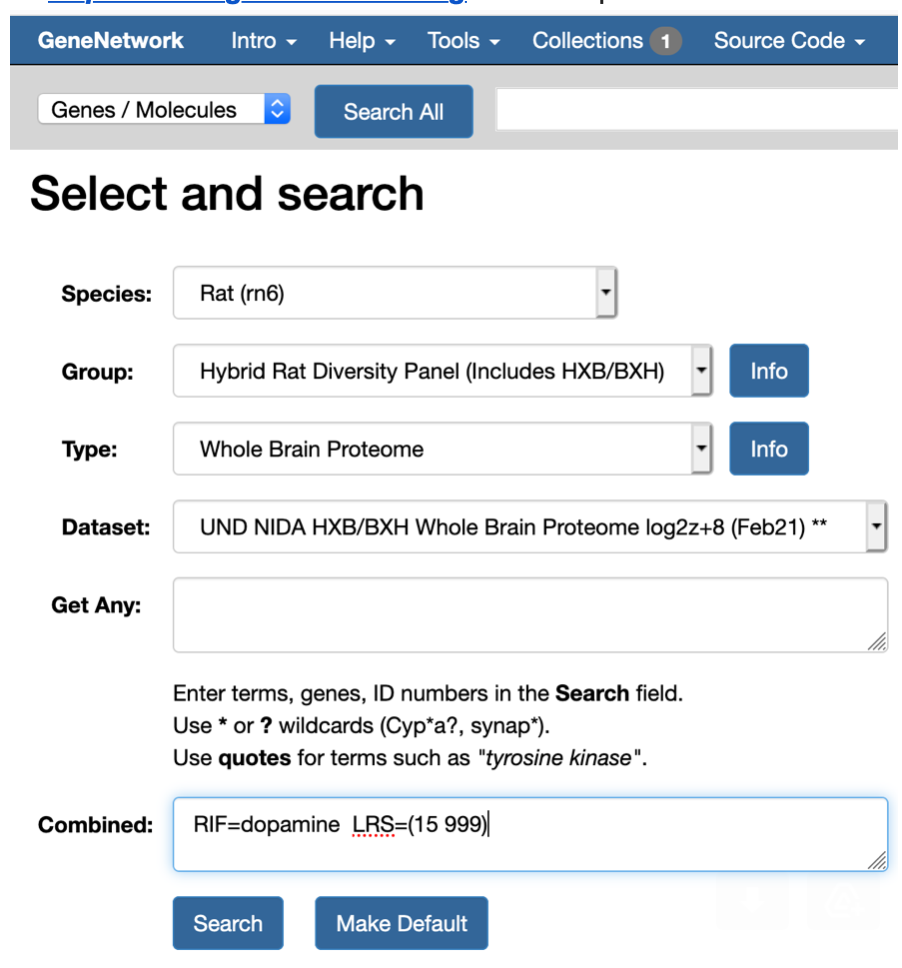Open the Source Code menu
The width and height of the screenshot is (902, 968).
click(789, 41)
